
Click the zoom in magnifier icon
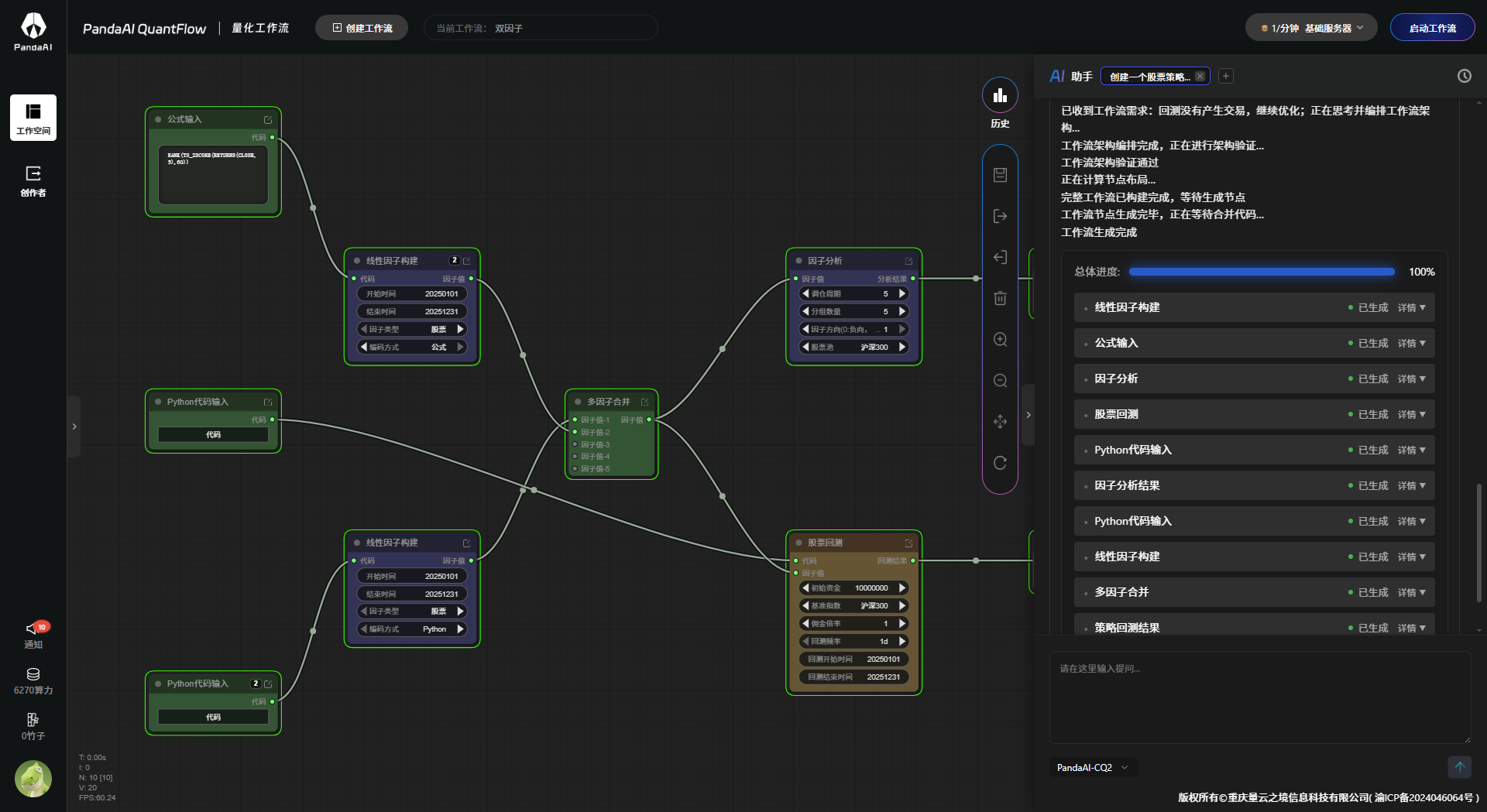click(x=1000, y=339)
